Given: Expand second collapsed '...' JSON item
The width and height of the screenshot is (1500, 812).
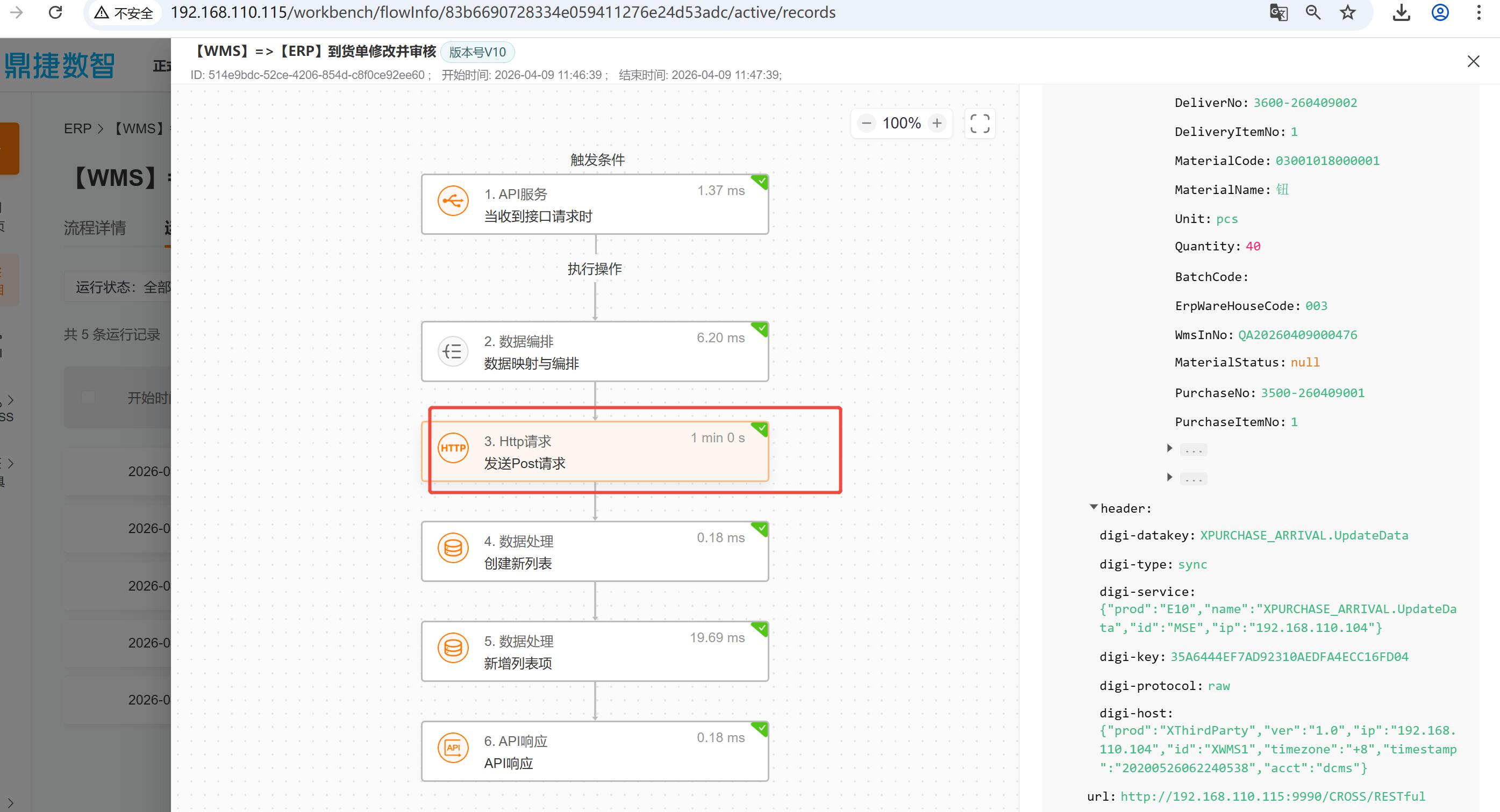Looking at the screenshot, I should point(1169,477).
